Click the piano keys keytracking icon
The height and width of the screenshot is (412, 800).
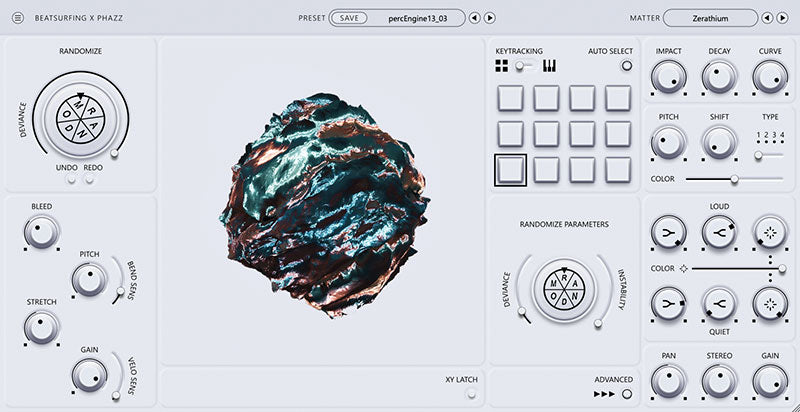549,67
